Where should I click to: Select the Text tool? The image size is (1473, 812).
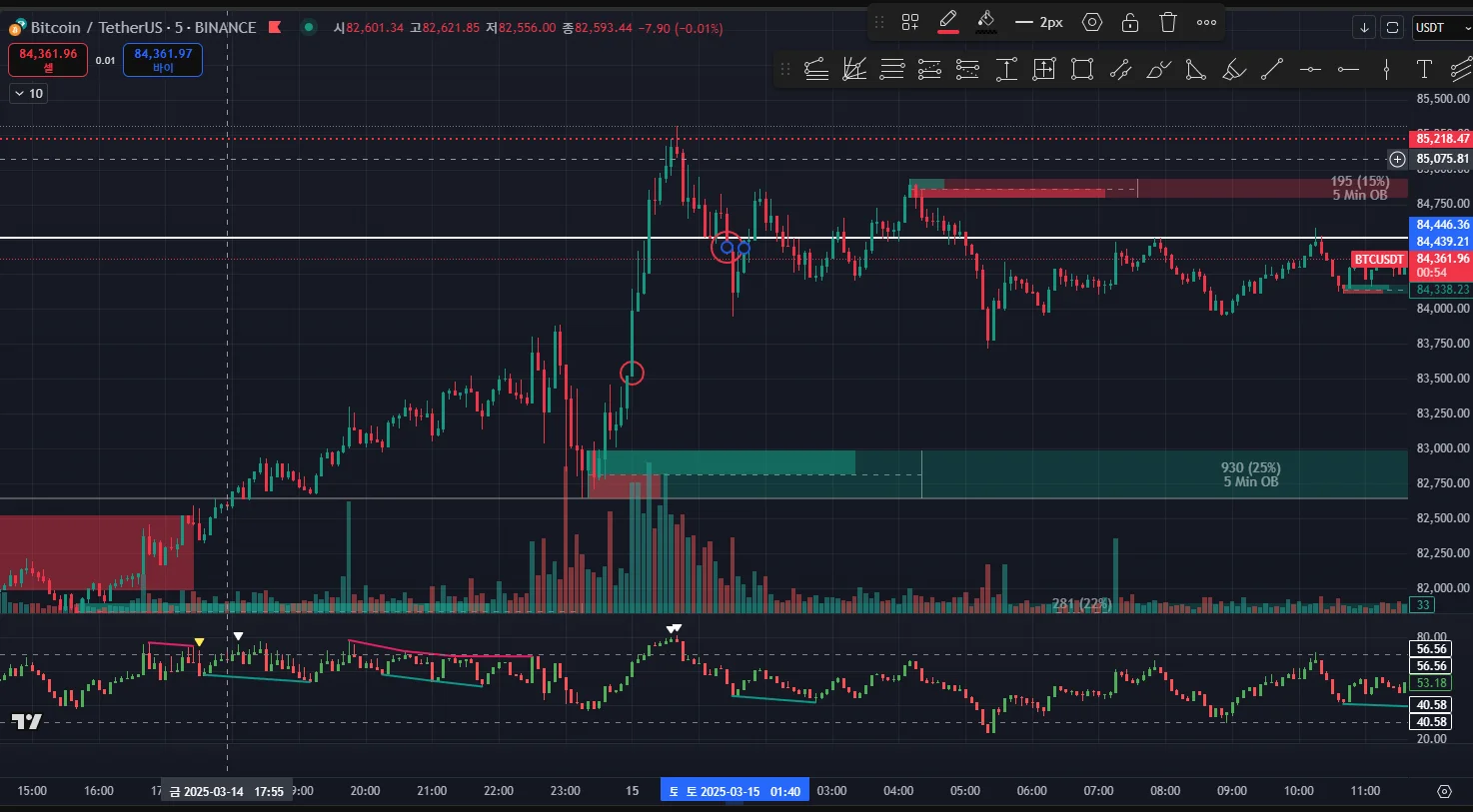(x=1424, y=69)
